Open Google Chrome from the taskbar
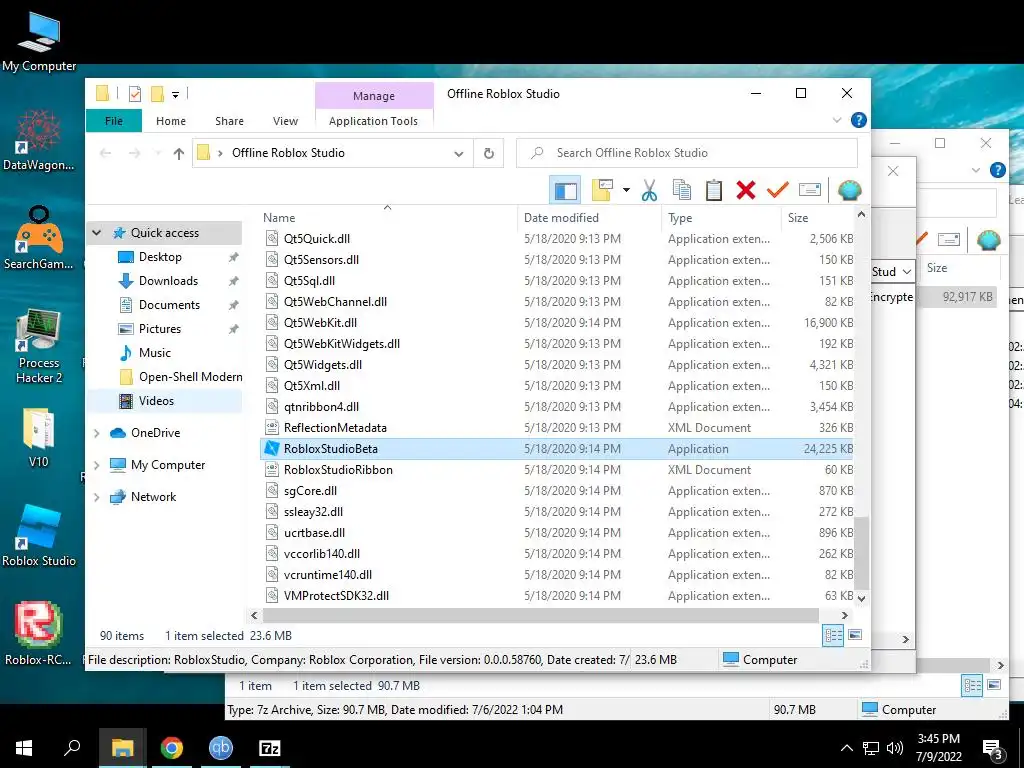 [172, 748]
